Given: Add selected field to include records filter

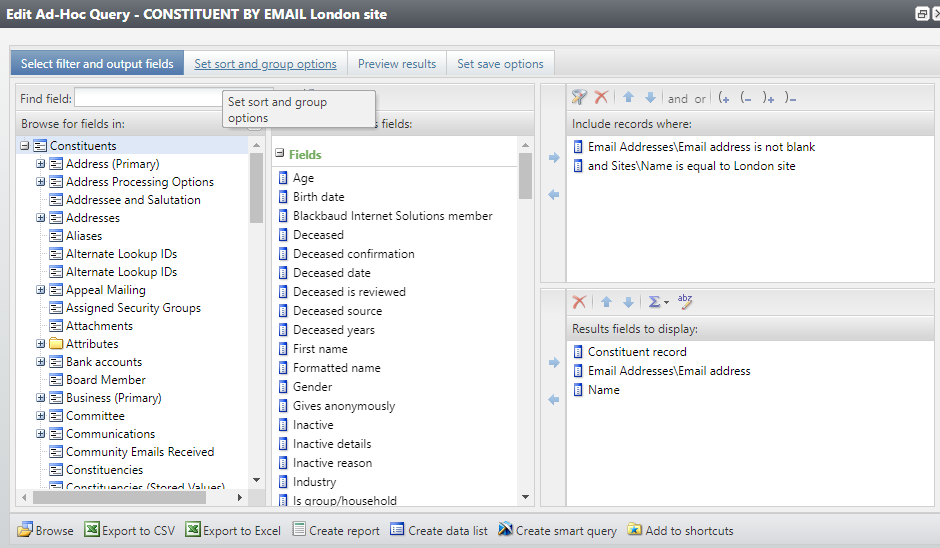Looking at the screenshot, I should [x=554, y=158].
